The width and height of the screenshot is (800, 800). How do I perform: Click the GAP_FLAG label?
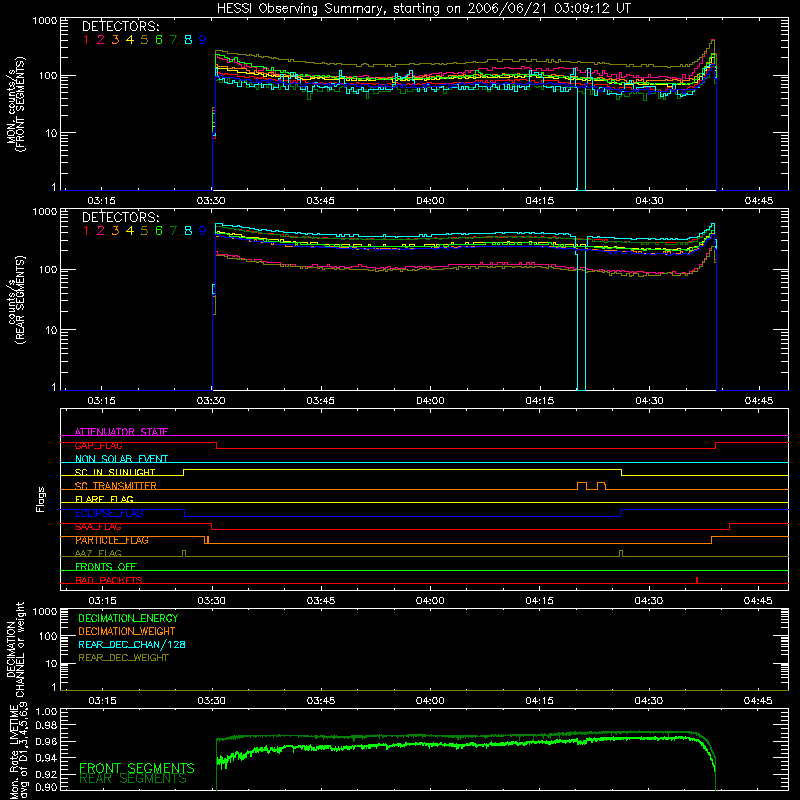[98, 445]
